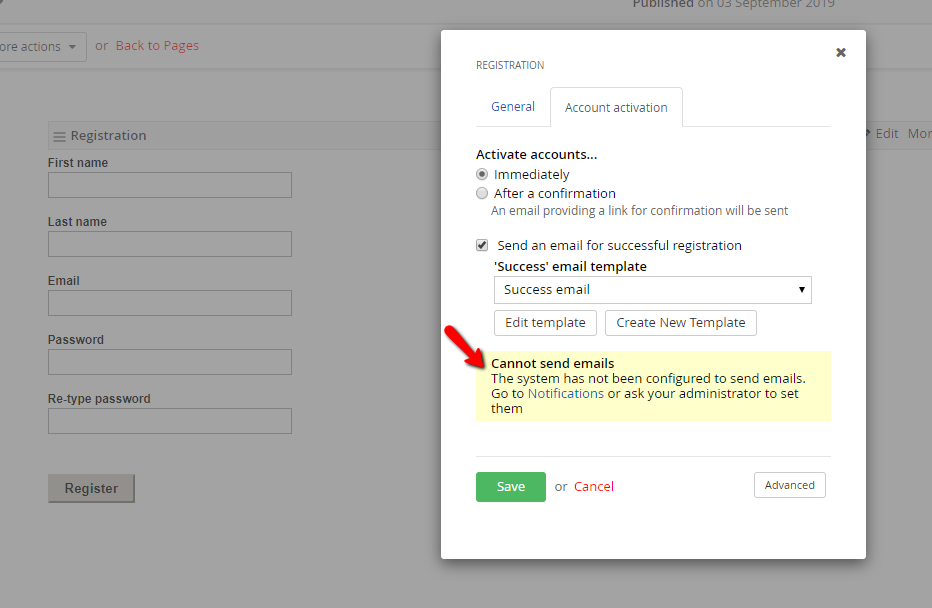Click the 'REGISTRATION' dialog title

pyautogui.click(x=510, y=65)
